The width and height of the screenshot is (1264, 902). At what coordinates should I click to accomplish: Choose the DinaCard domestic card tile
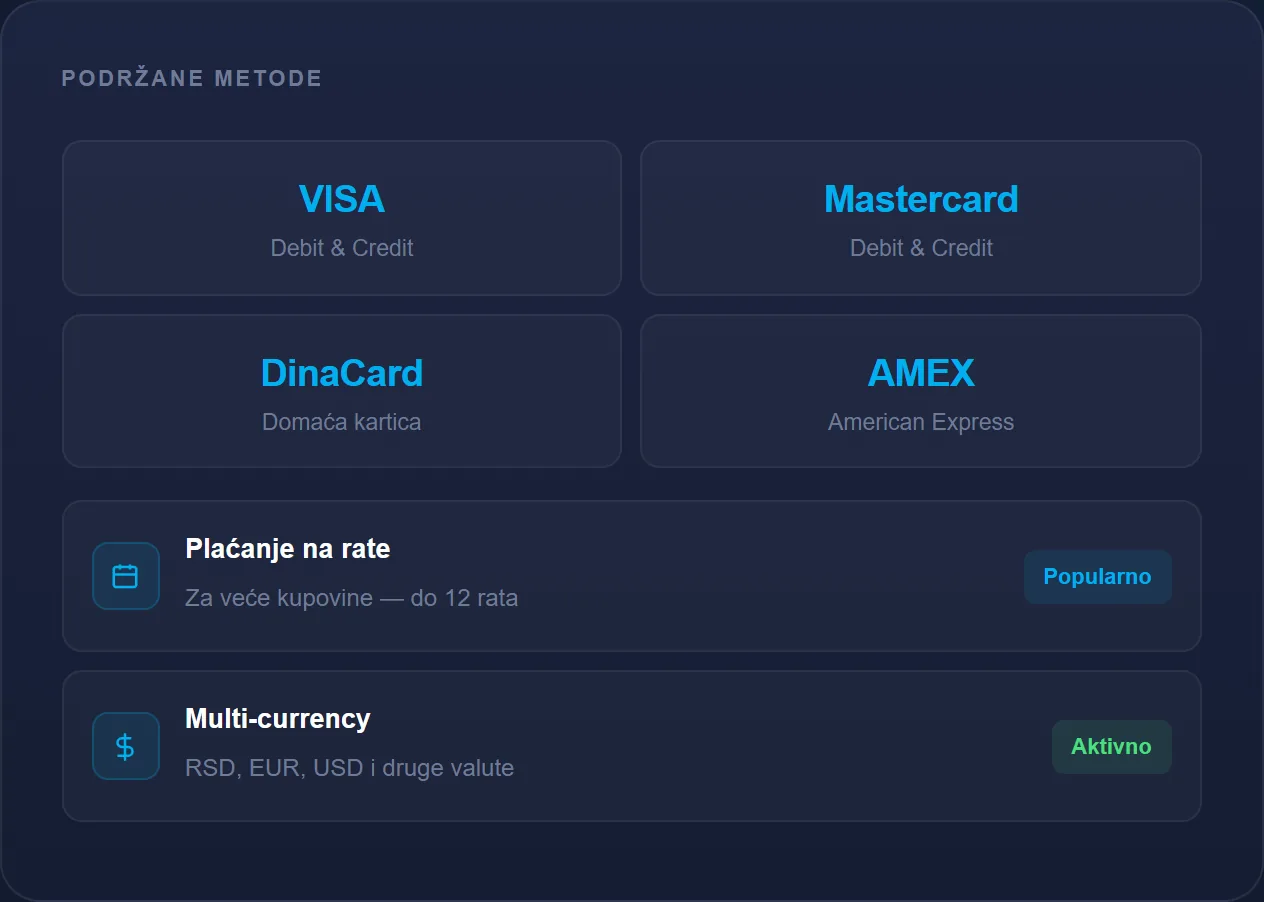click(342, 391)
